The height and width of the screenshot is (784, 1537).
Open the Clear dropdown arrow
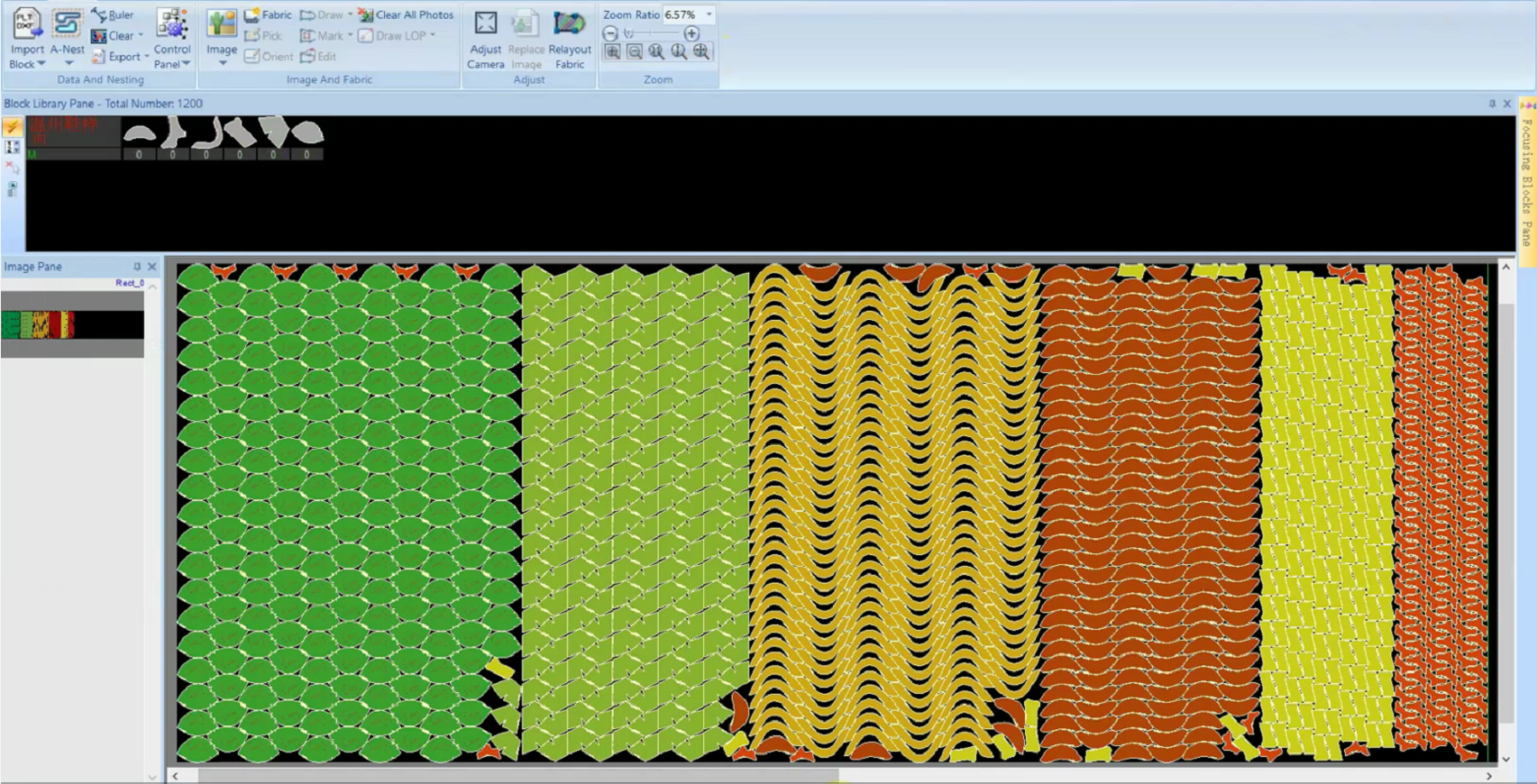click(141, 35)
